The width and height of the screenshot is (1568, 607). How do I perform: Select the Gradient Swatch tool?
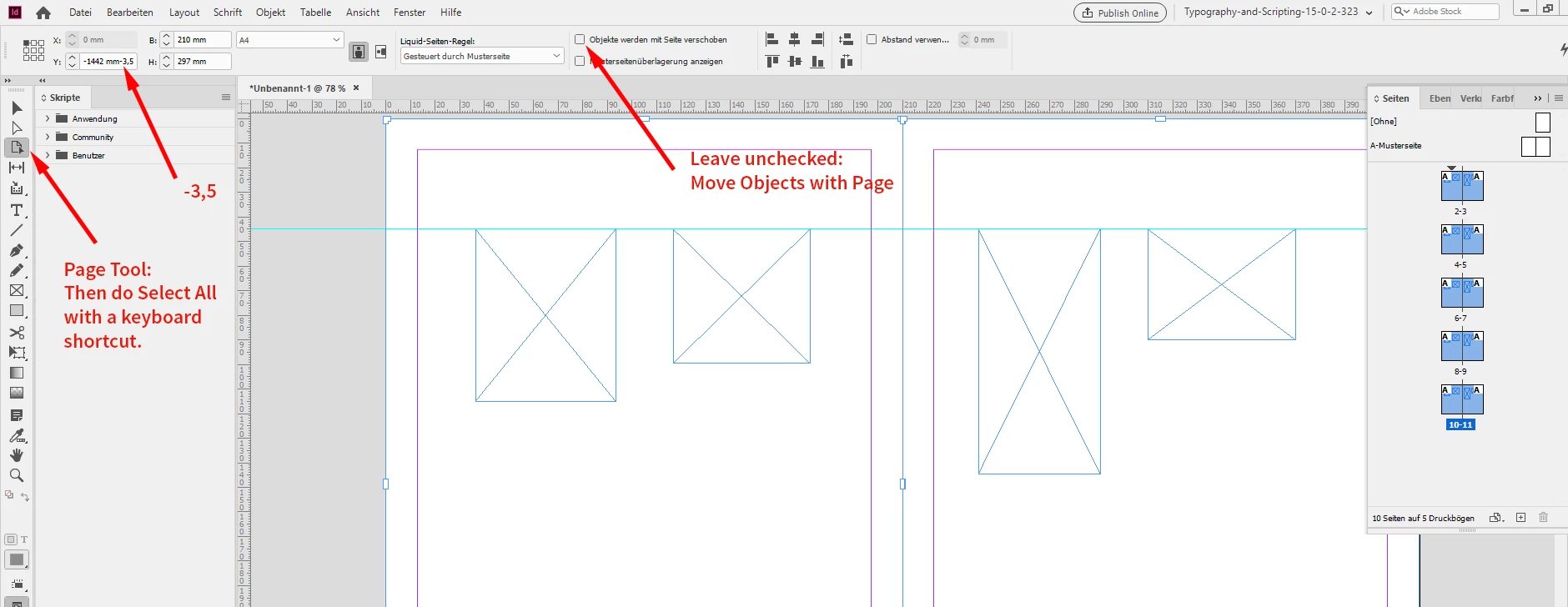click(17, 373)
